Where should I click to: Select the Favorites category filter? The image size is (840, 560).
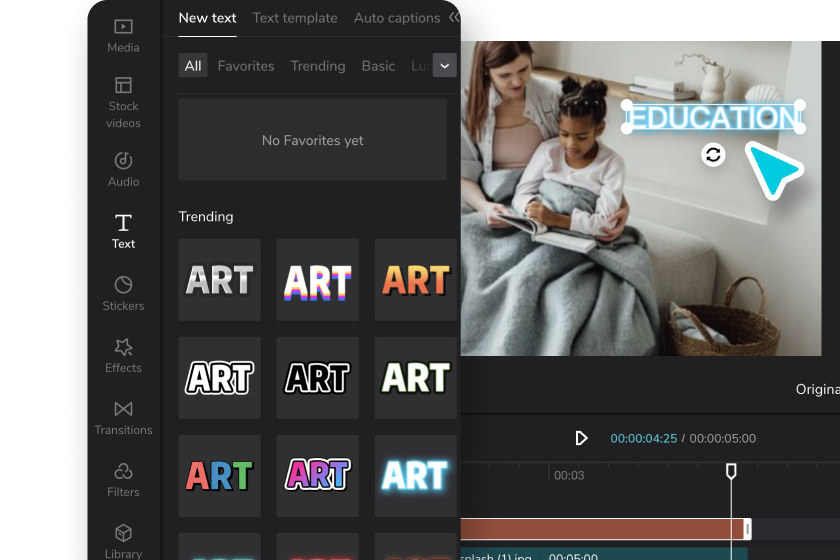point(246,66)
